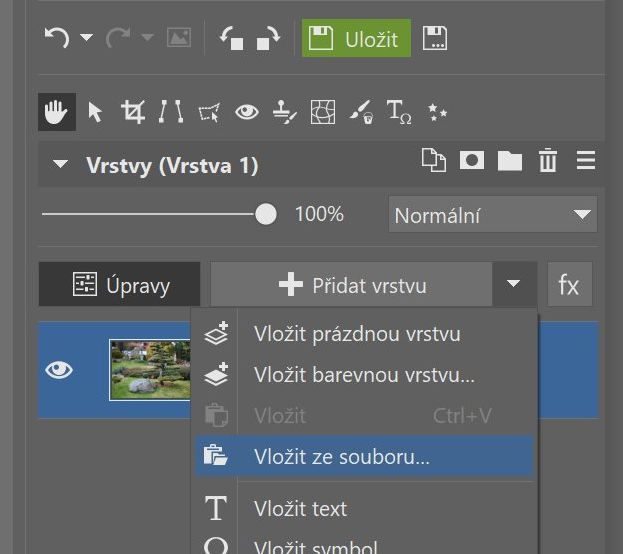
Task: Choose Vložit symbol
Action: coord(364,546)
